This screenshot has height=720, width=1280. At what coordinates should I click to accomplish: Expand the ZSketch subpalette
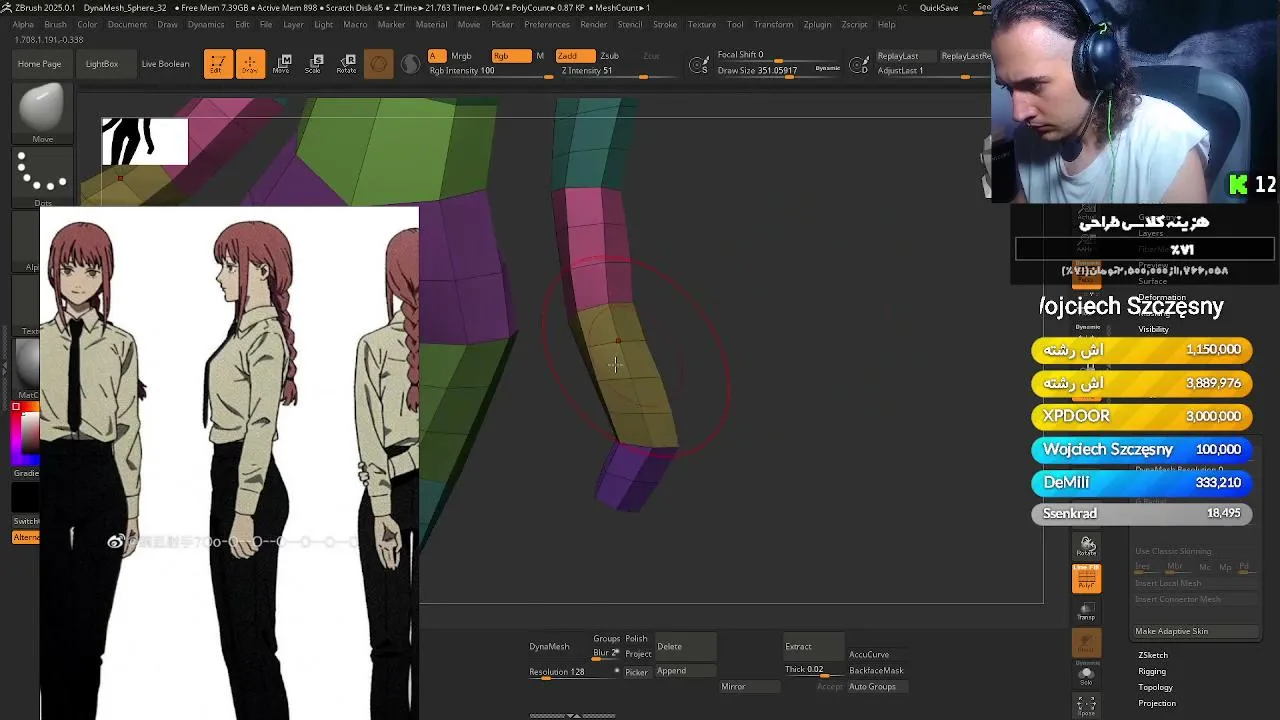[1153, 655]
